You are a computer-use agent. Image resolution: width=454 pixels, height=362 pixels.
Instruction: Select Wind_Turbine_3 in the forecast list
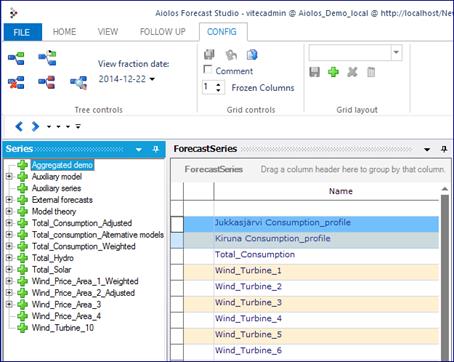[x=248, y=303]
